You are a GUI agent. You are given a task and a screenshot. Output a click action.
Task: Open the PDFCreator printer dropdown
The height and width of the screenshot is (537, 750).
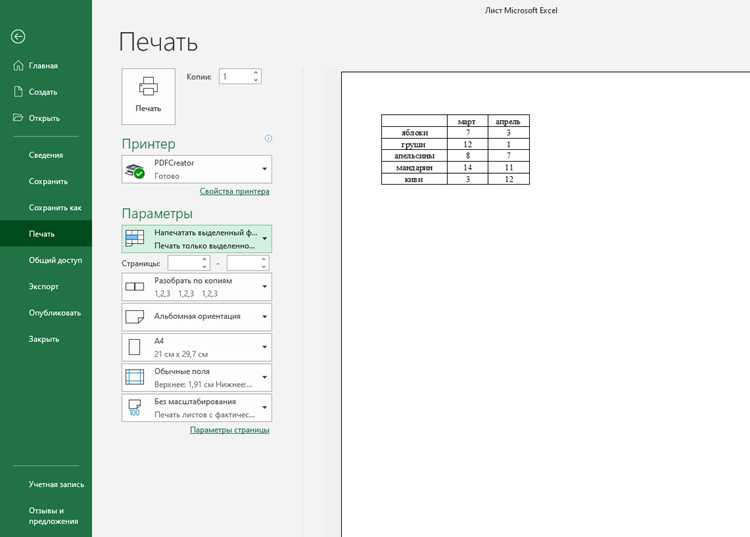(265, 169)
